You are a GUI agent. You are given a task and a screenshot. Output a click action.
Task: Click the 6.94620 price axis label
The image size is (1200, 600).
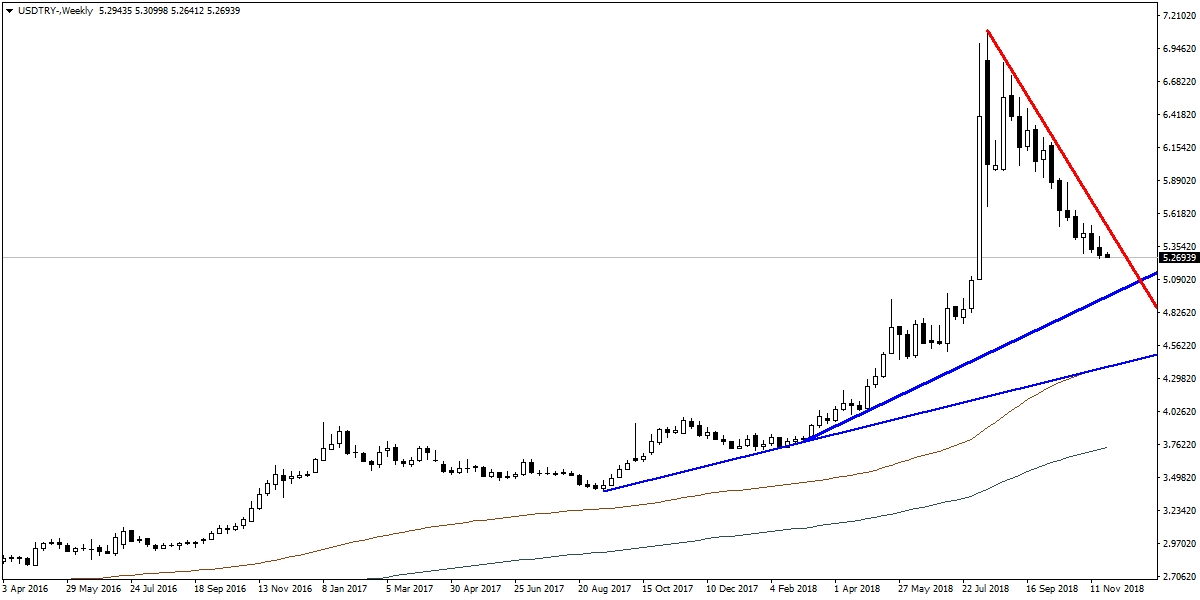click(1179, 49)
